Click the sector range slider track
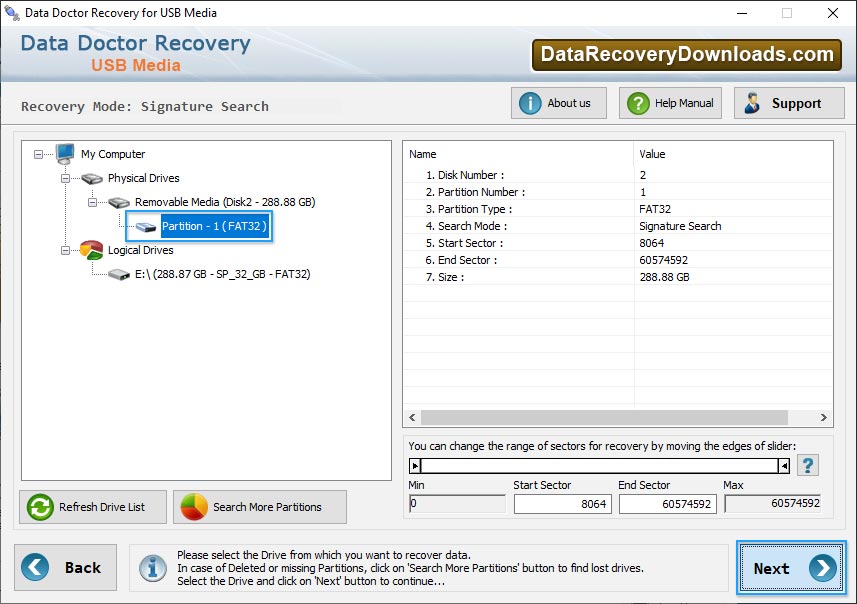 (599, 466)
